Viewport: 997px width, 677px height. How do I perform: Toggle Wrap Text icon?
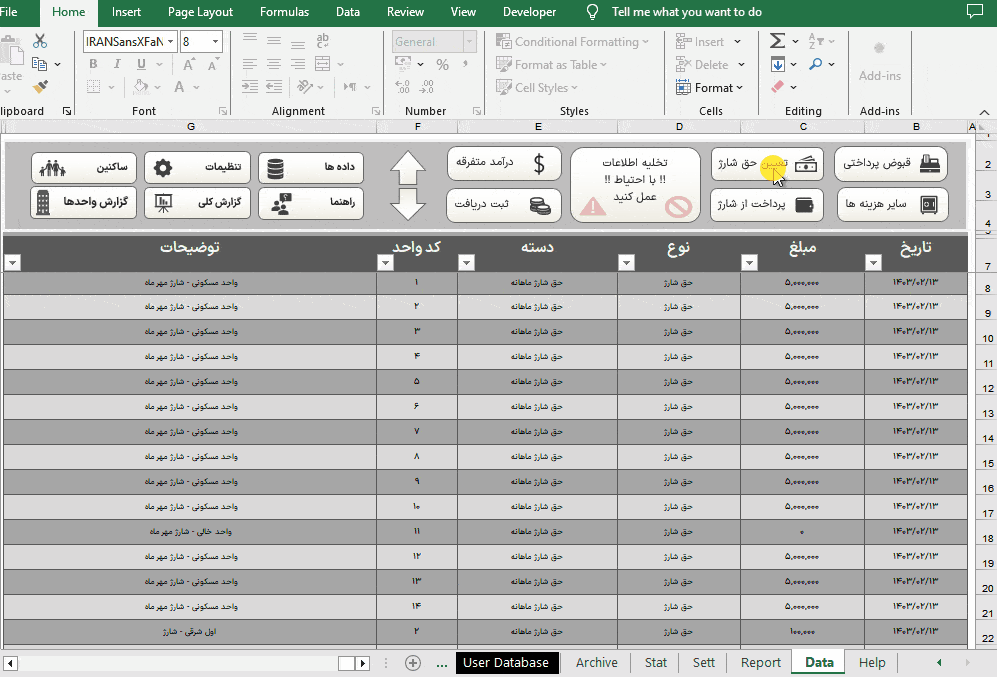323,41
